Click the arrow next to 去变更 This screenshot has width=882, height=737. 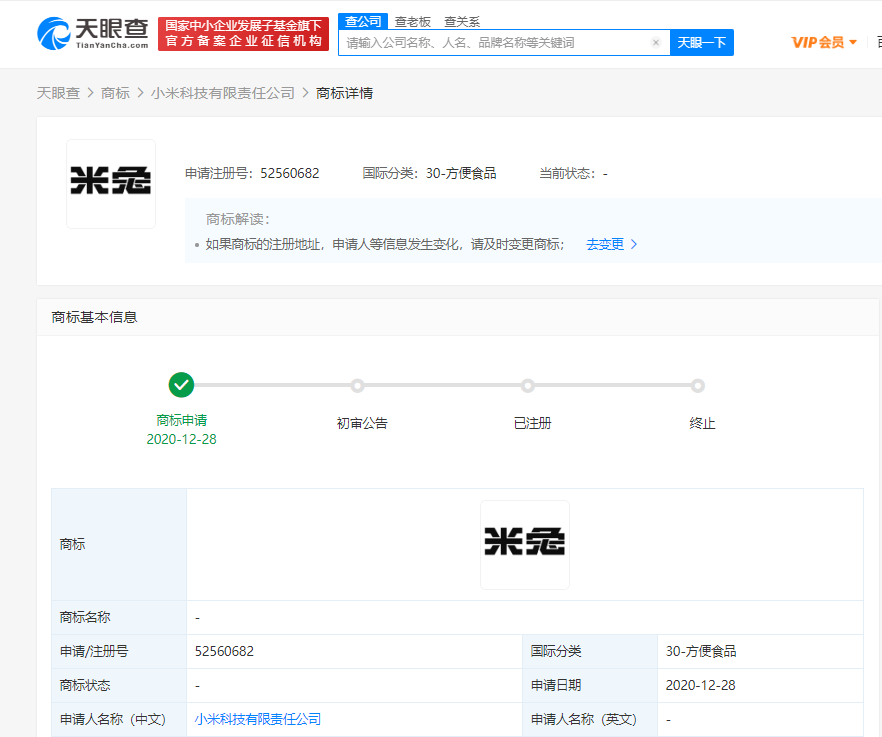(634, 244)
